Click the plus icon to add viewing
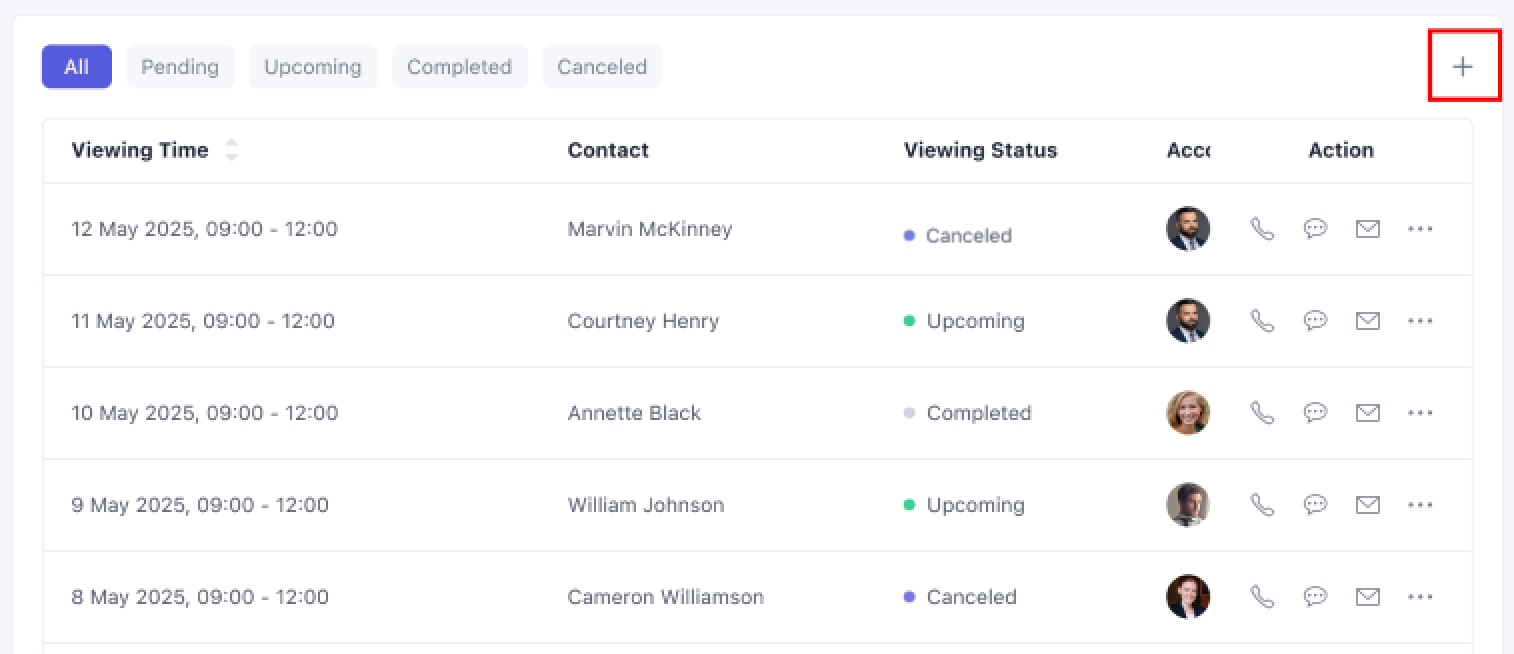This screenshot has width=1514, height=654. click(1463, 66)
